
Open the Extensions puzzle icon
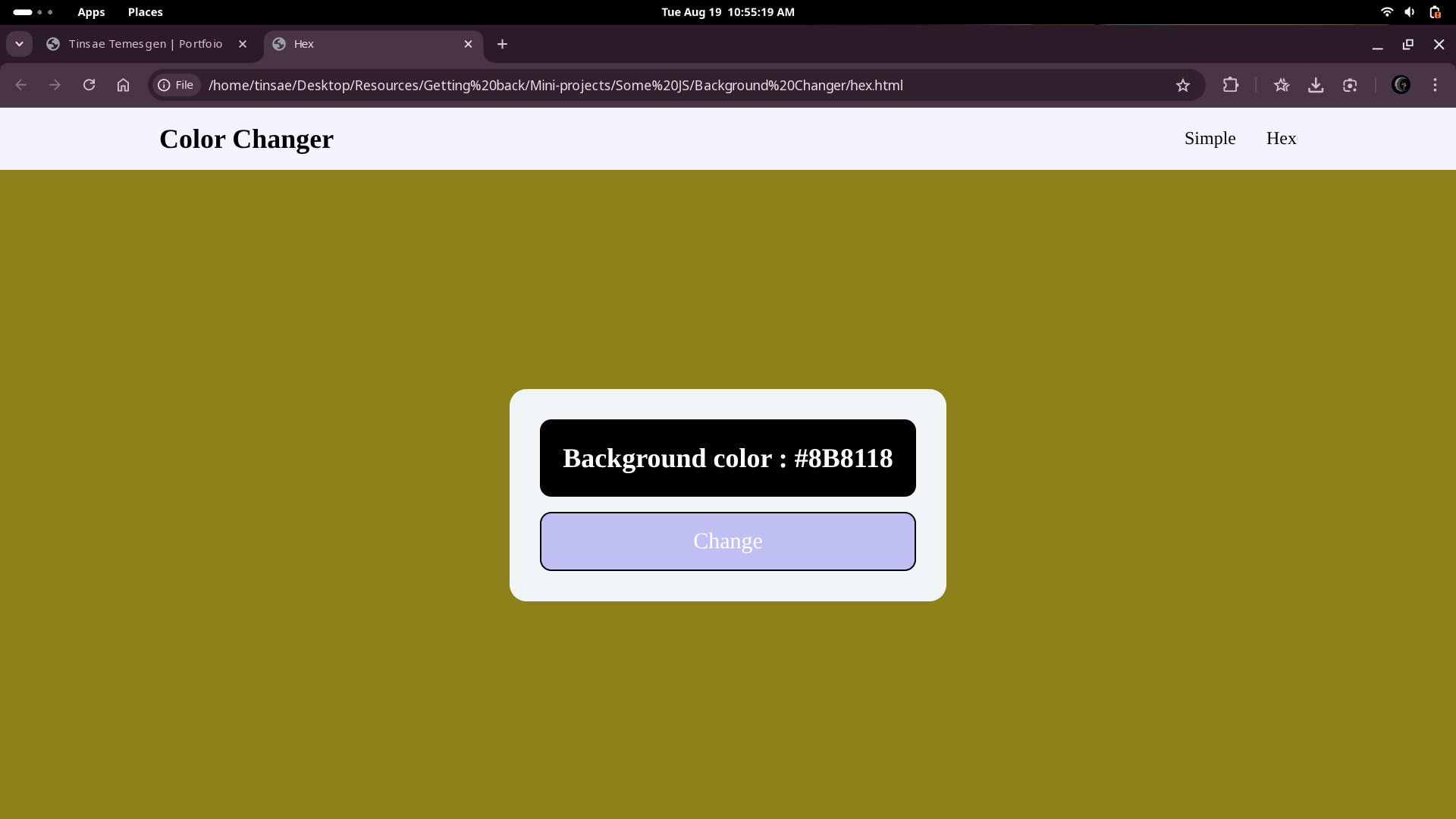coord(1231,85)
